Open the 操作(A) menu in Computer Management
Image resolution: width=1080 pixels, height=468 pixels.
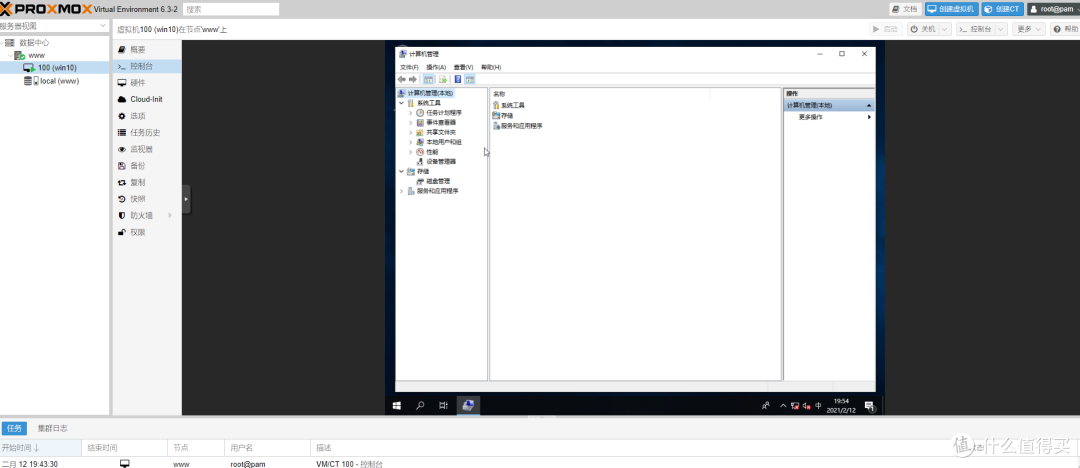[x=436, y=67]
